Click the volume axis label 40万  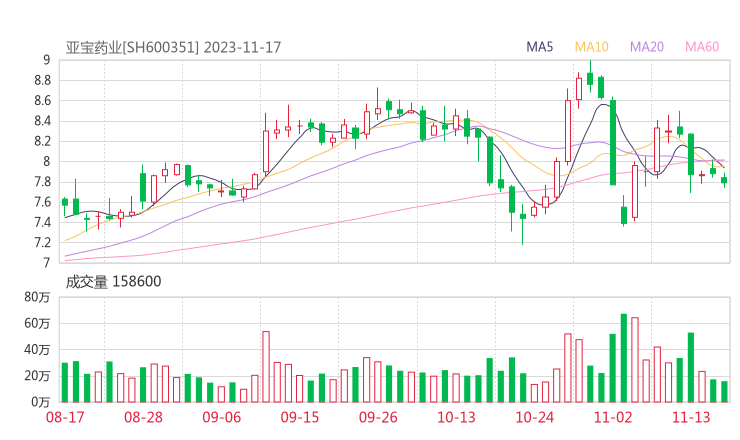(37, 349)
